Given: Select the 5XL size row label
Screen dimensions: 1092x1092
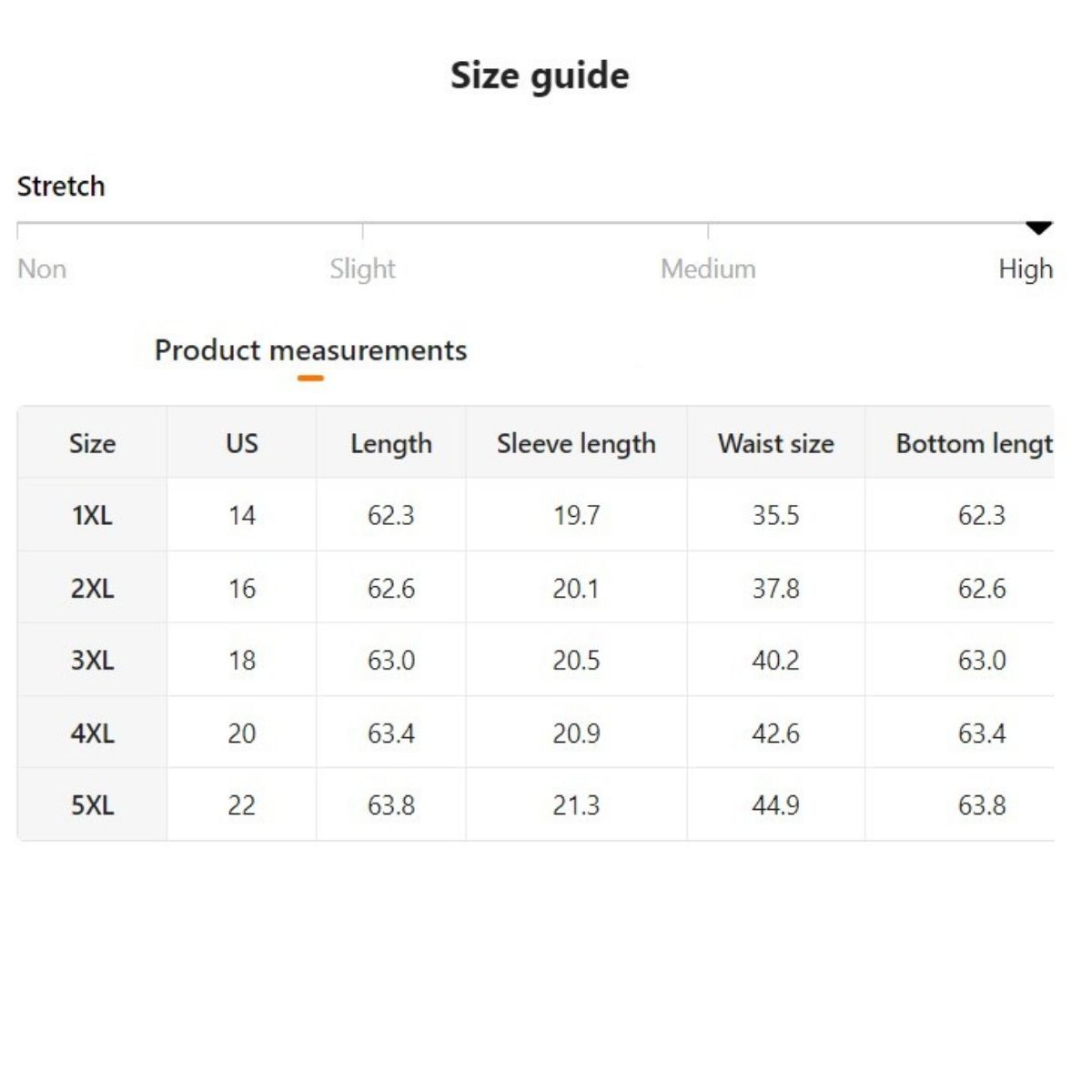Looking at the screenshot, I should 92,805.
